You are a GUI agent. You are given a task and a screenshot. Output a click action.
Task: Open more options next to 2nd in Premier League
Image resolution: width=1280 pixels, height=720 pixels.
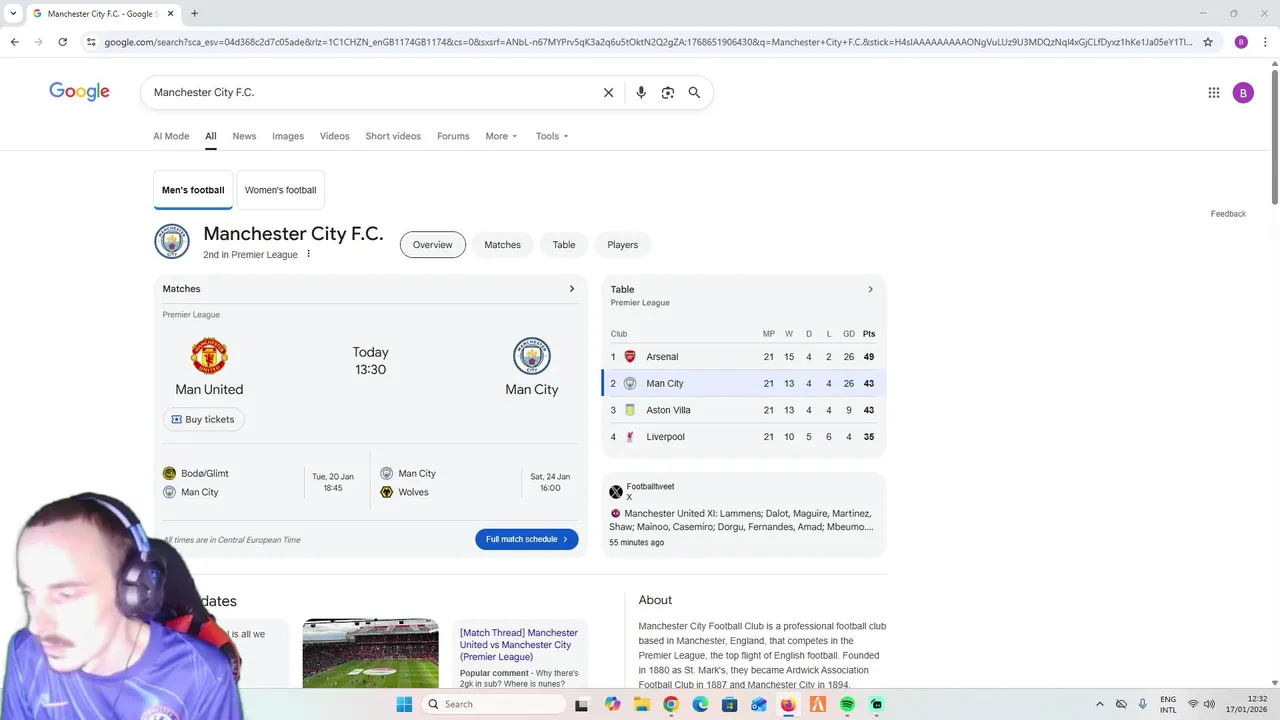click(x=308, y=254)
